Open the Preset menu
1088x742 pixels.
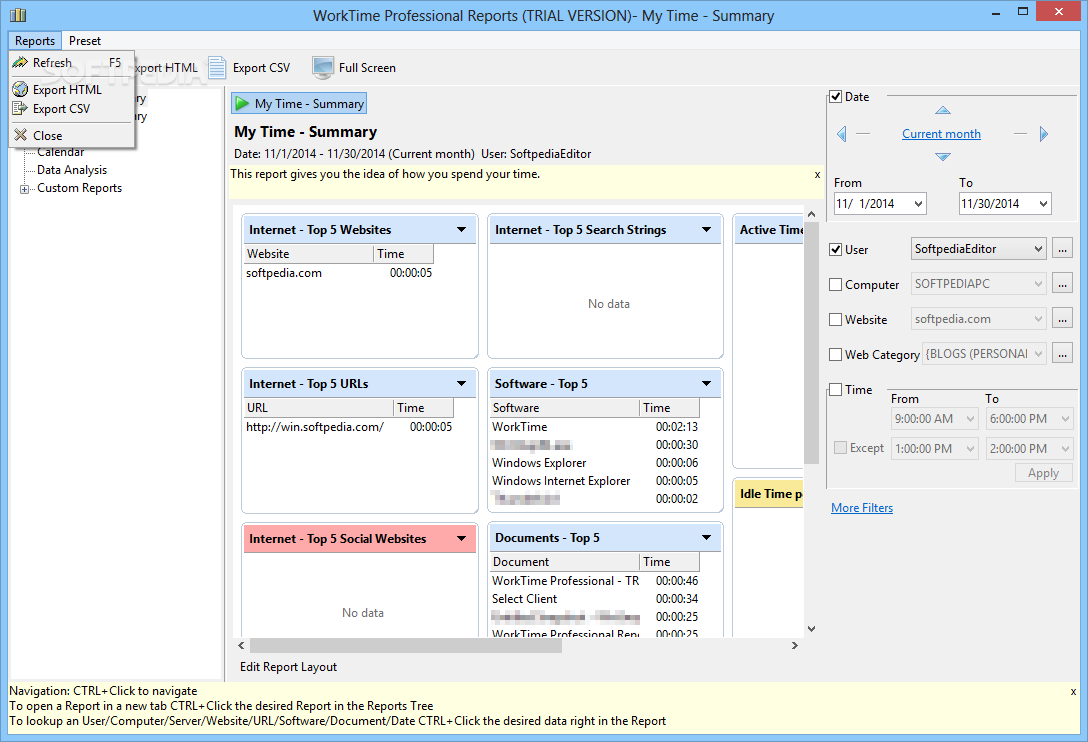85,40
